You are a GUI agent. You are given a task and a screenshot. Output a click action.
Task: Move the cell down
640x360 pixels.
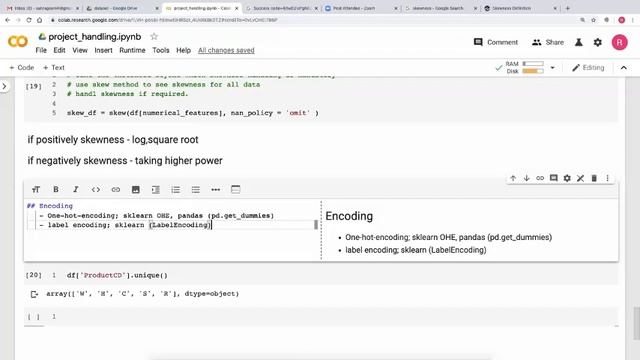tap(527, 178)
